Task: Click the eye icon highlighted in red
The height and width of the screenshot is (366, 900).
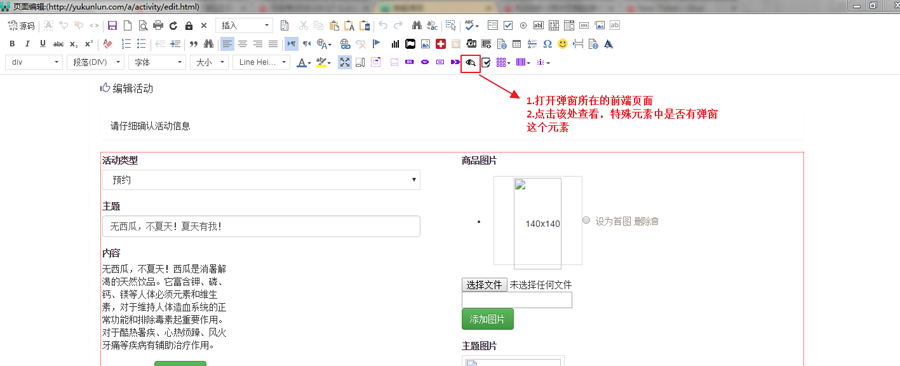Action: 470,63
